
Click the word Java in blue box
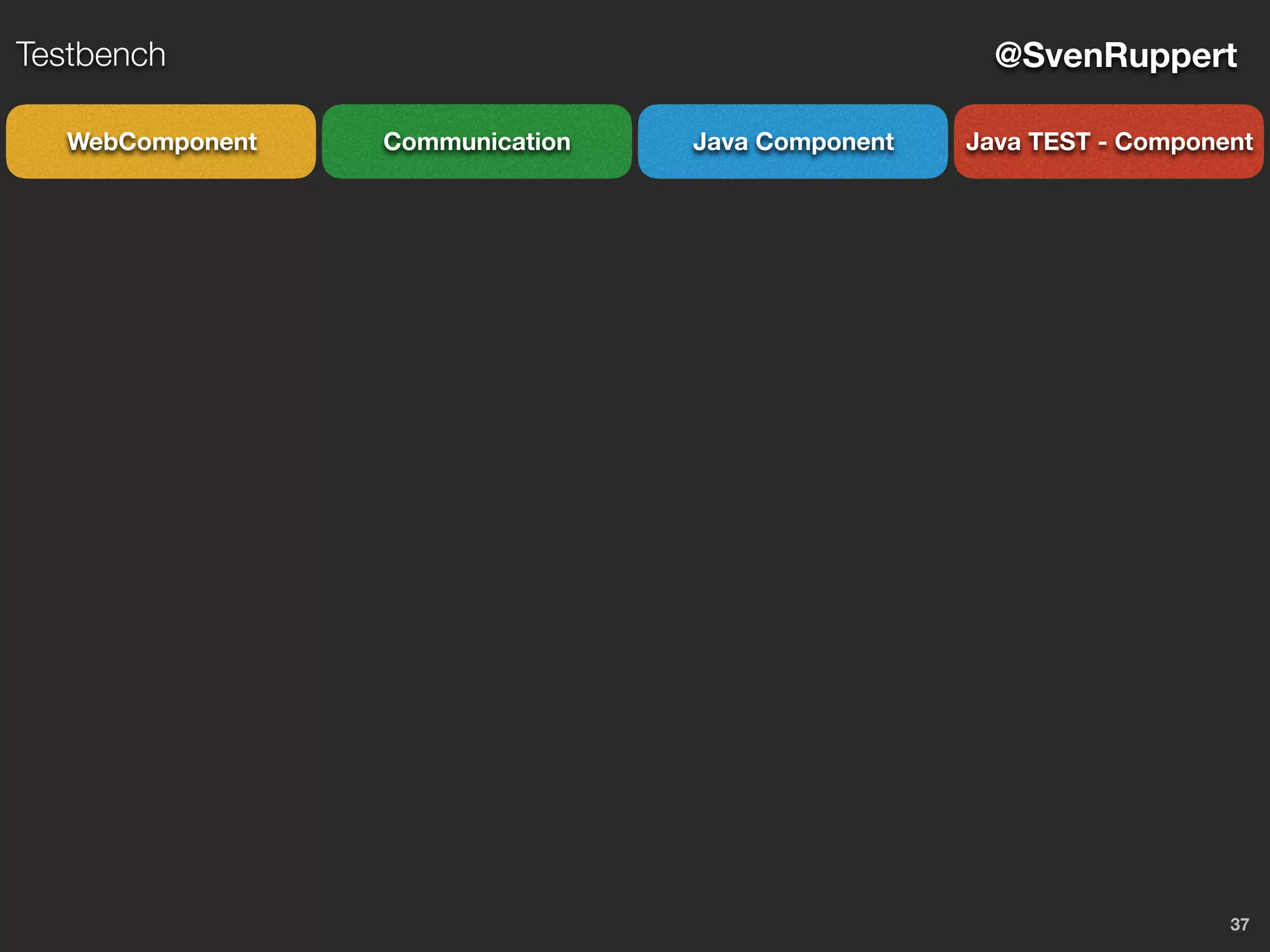coord(720,142)
